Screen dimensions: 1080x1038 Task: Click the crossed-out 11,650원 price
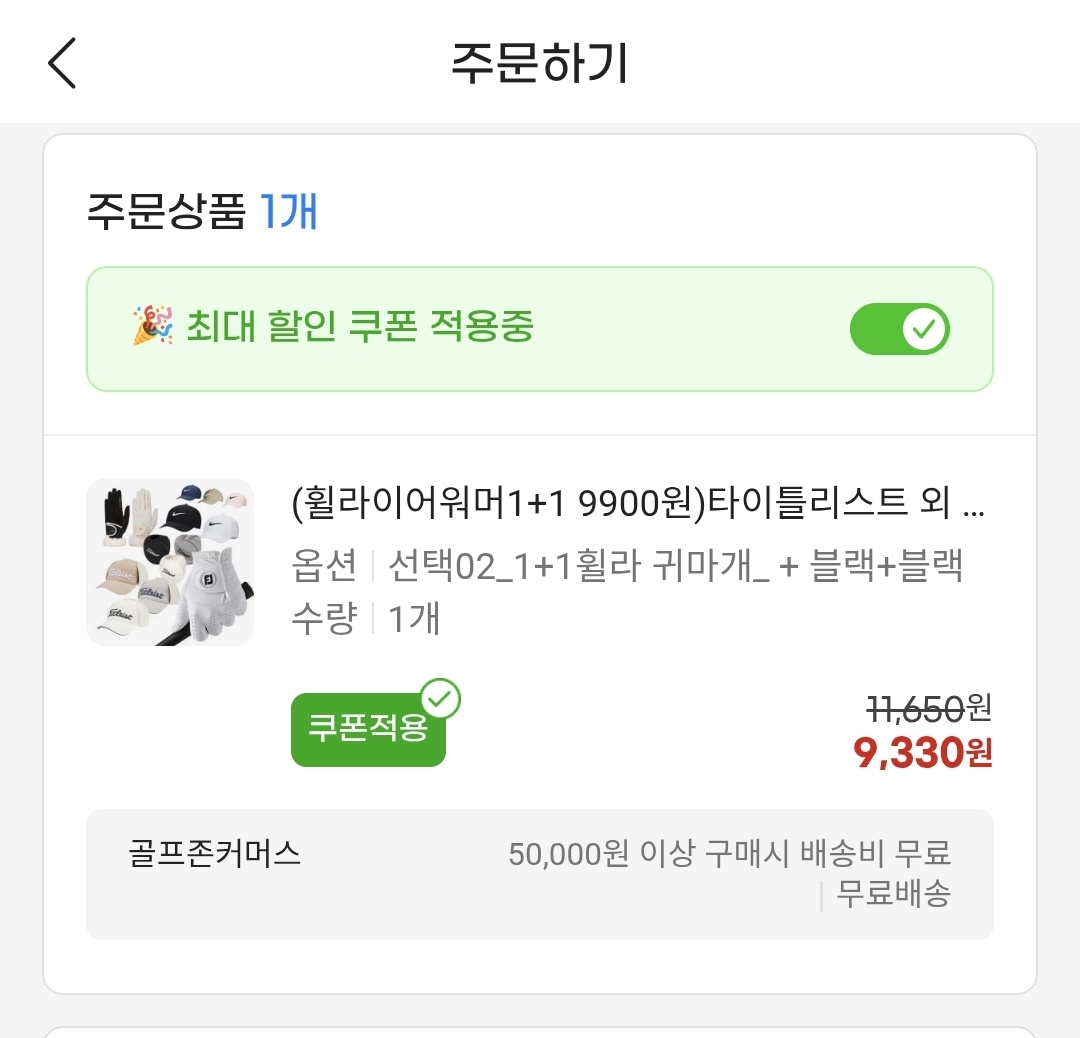coord(928,709)
